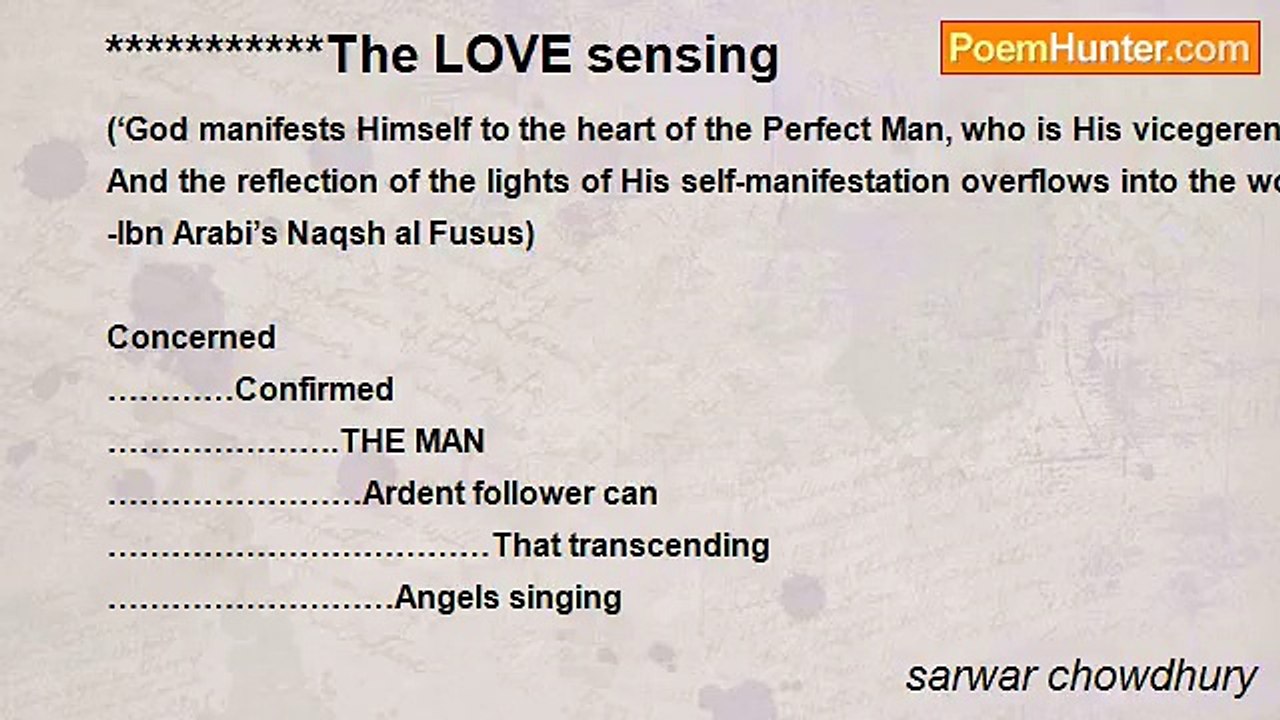Image resolution: width=1280 pixels, height=720 pixels.
Task: Click the word Concerned
Action: click(x=191, y=337)
